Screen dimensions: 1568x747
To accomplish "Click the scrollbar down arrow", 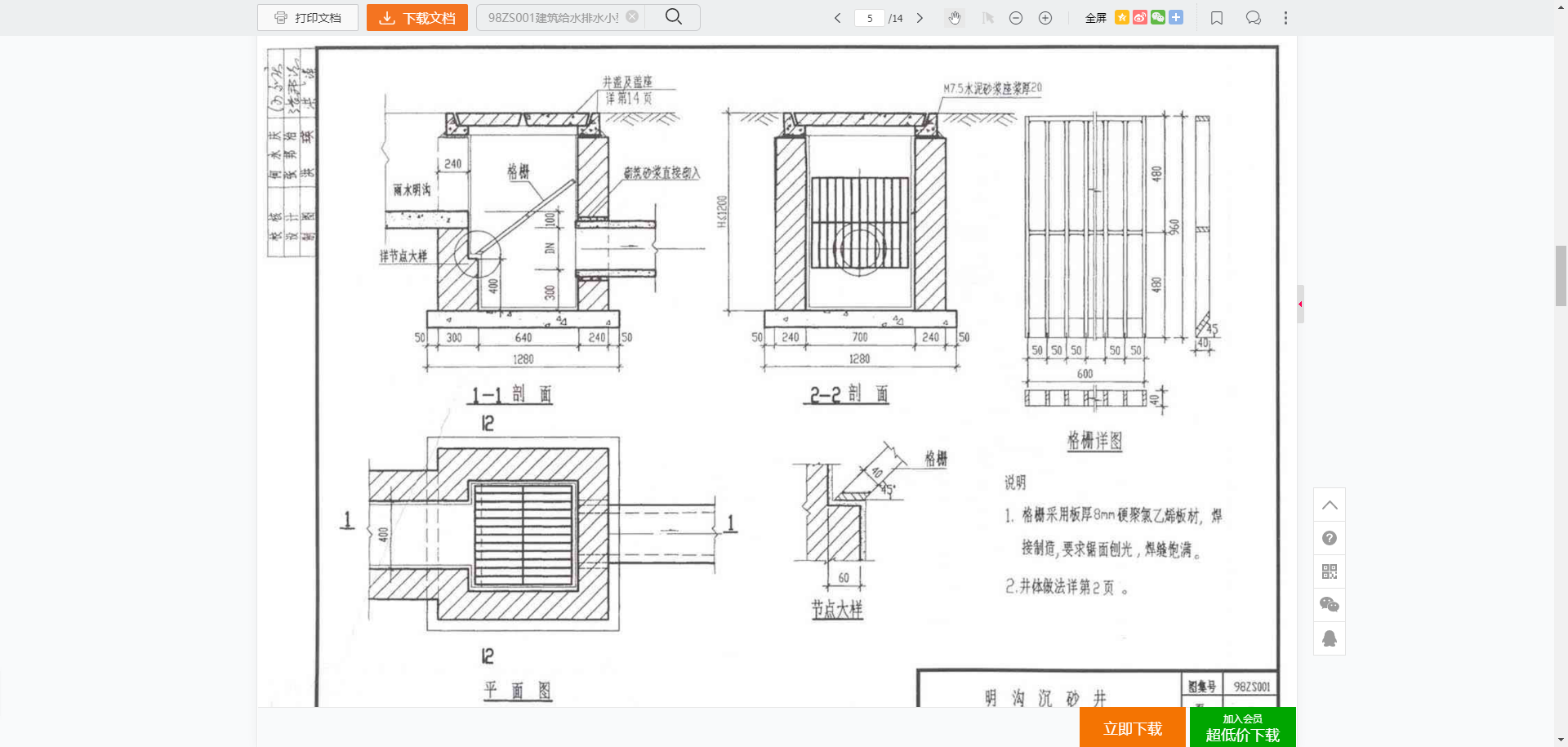I will coord(1561,740).
